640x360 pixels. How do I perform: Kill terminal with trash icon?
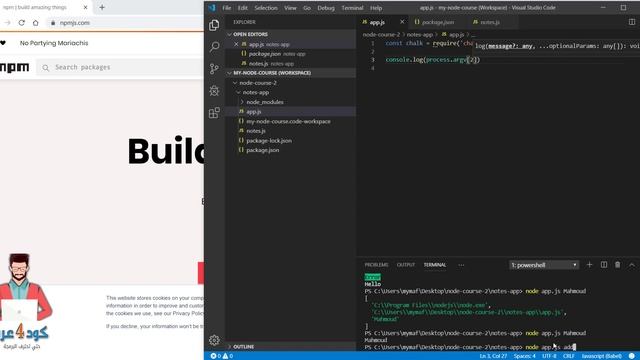coord(618,265)
